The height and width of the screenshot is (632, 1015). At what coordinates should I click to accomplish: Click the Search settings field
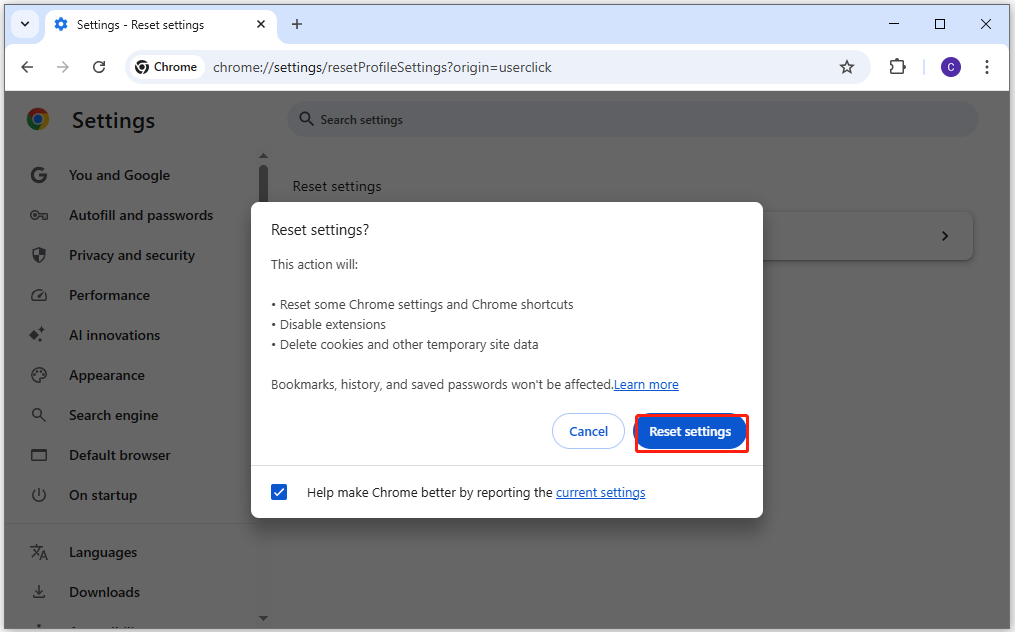632,119
